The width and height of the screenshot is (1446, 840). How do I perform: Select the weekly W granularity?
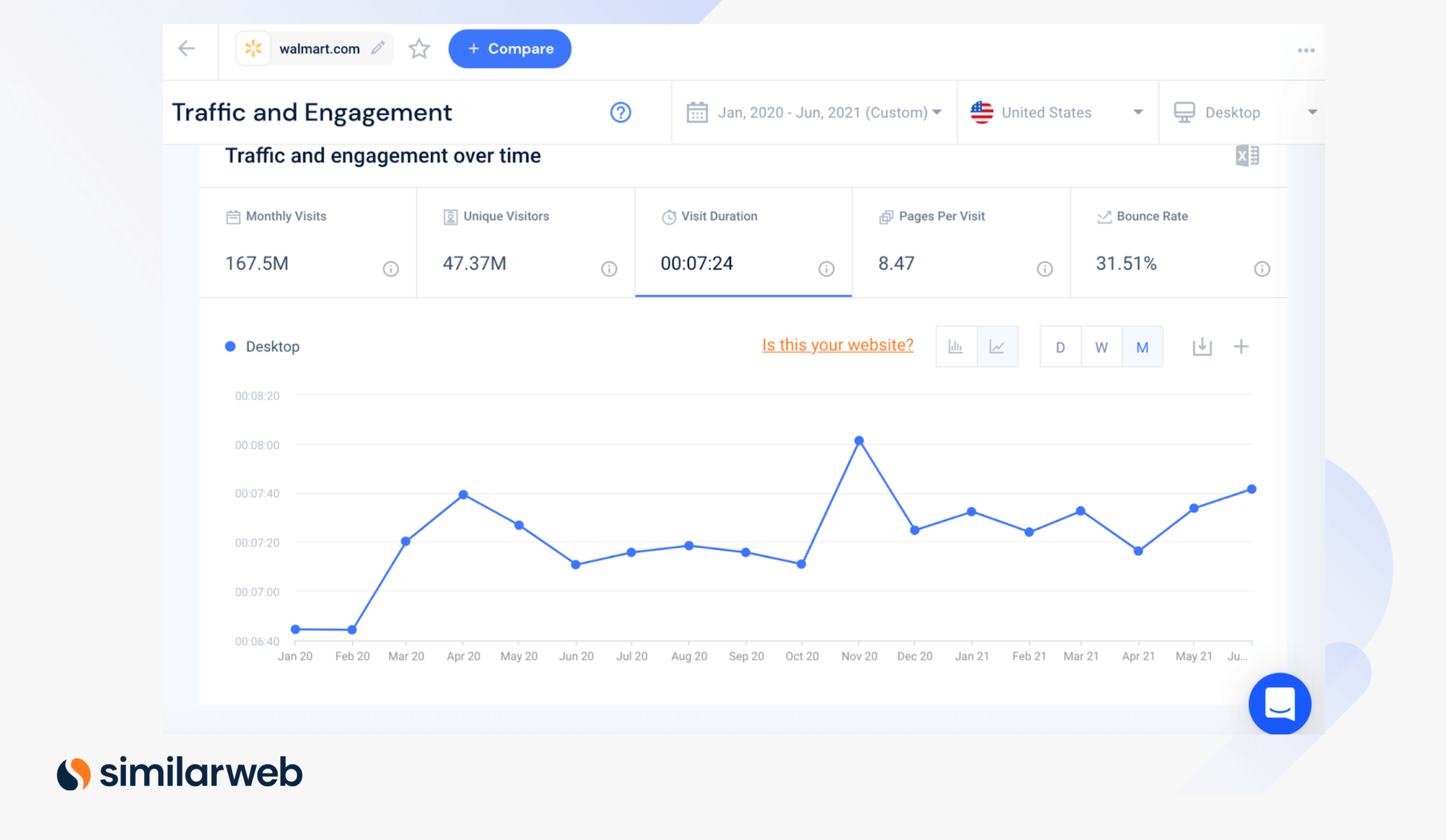click(x=1101, y=347)
